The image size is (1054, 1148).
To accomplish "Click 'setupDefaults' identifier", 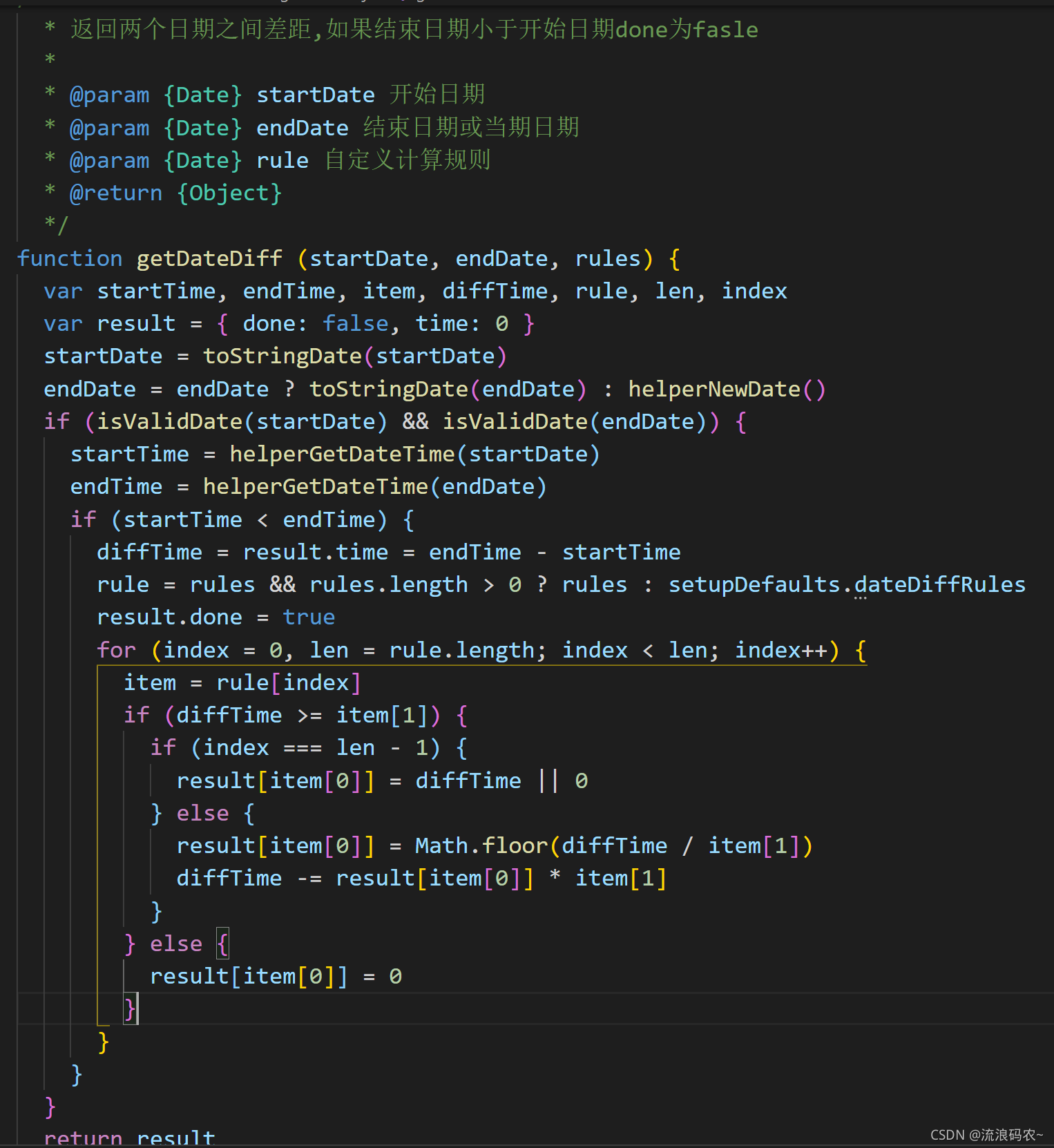I will click(x=754, y=585).
